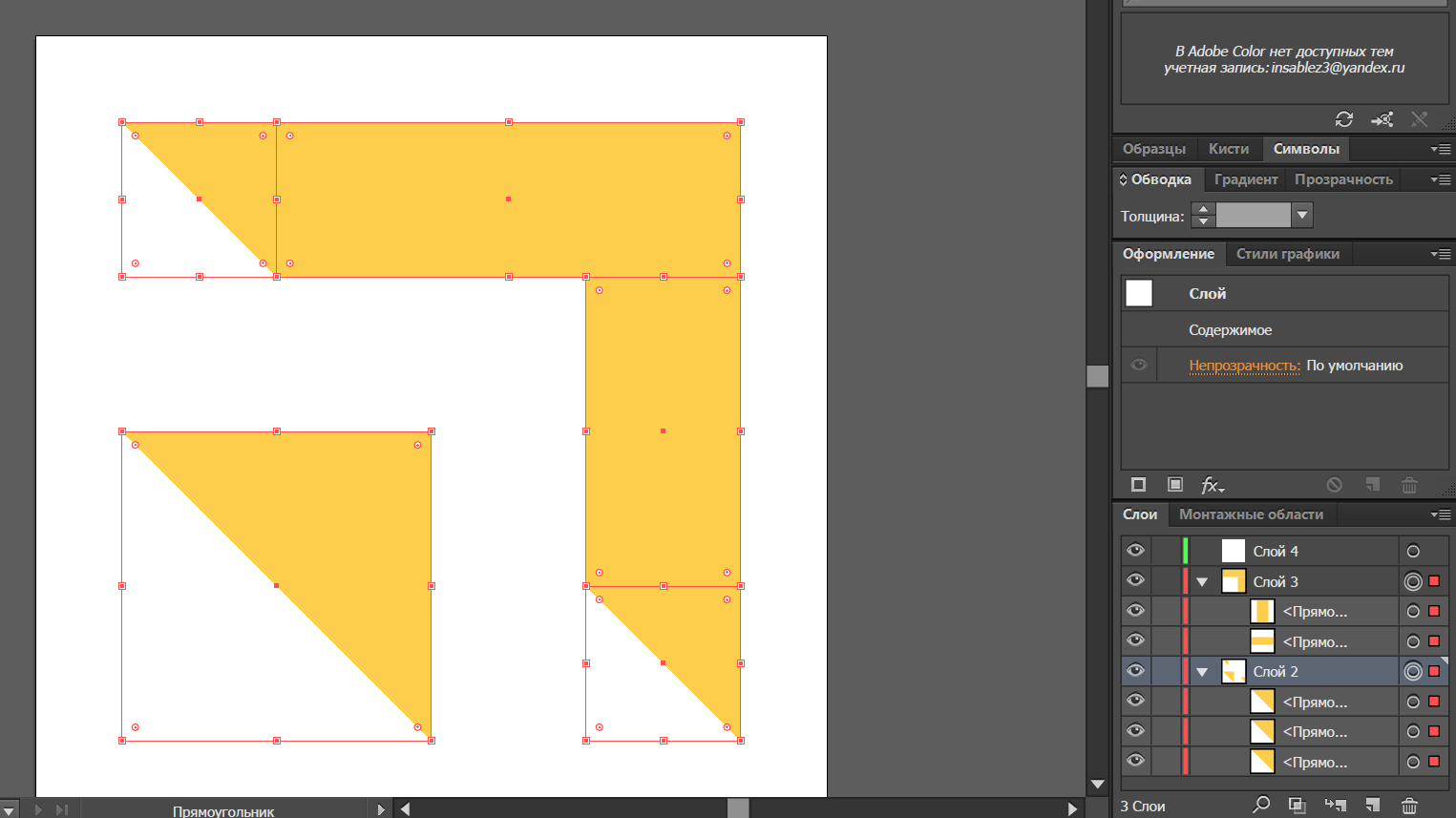Target Слой 4 using its circle icon

(1413, 551)
